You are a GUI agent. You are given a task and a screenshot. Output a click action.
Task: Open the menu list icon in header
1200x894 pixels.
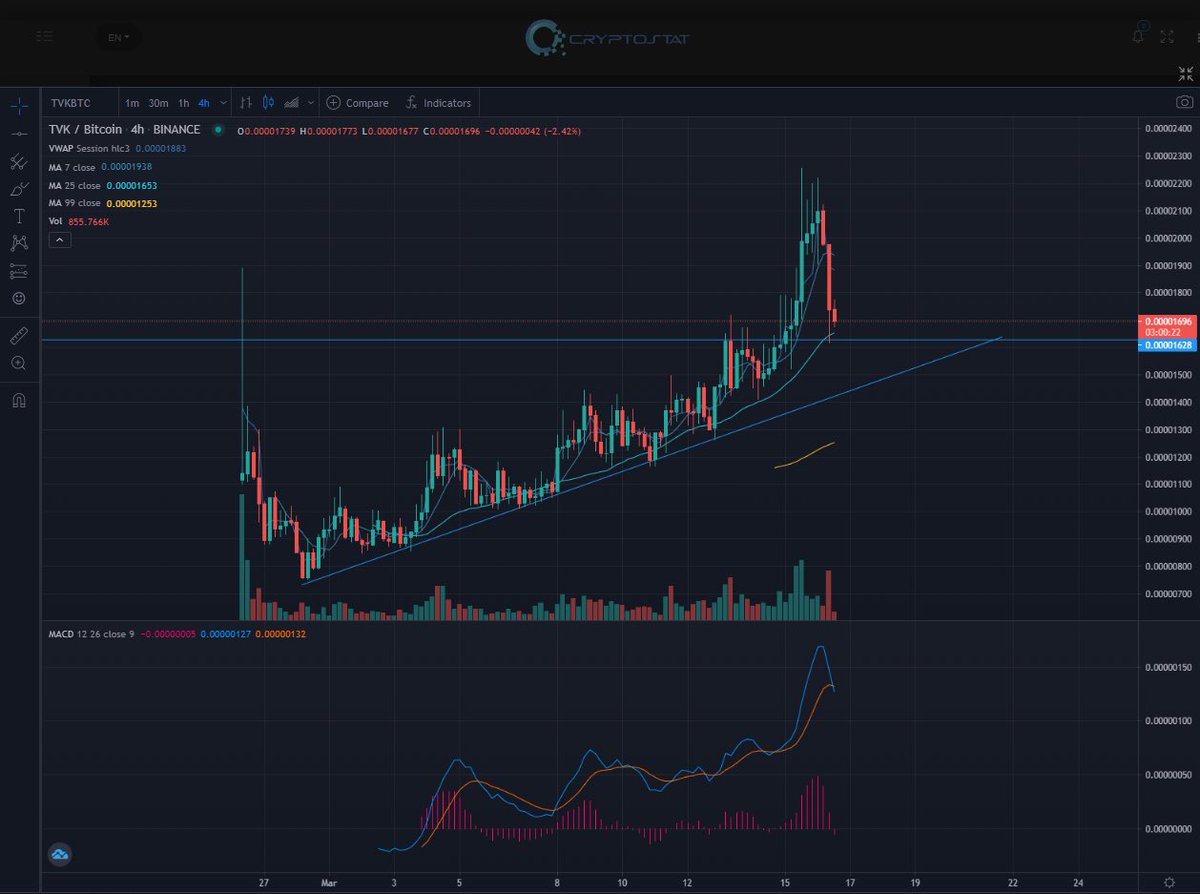coord(43,36)
